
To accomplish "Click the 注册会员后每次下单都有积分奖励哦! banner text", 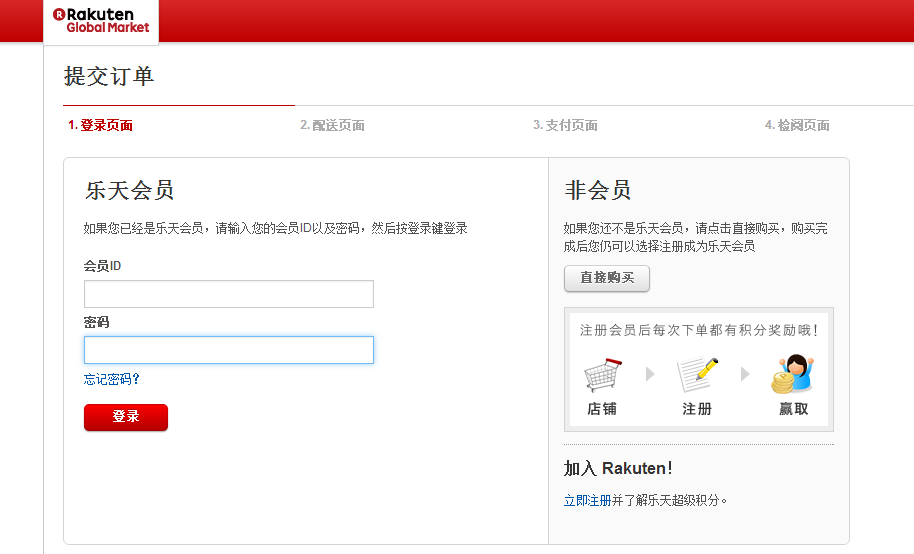I will [x=698, y=330].
